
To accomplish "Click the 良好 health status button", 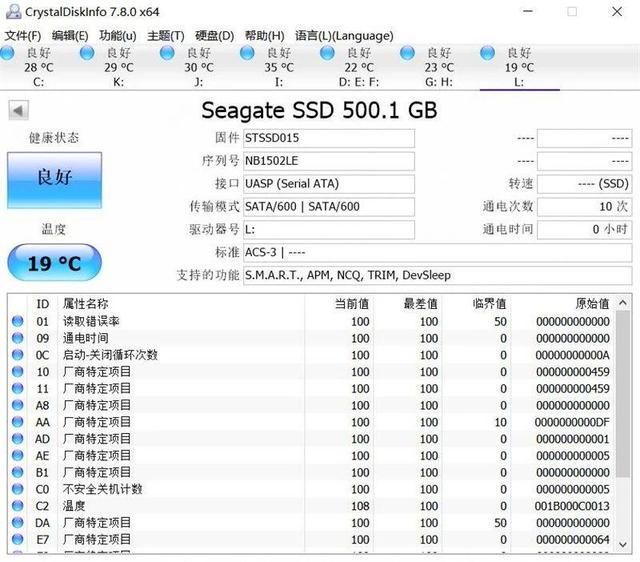I will (54, 180).
